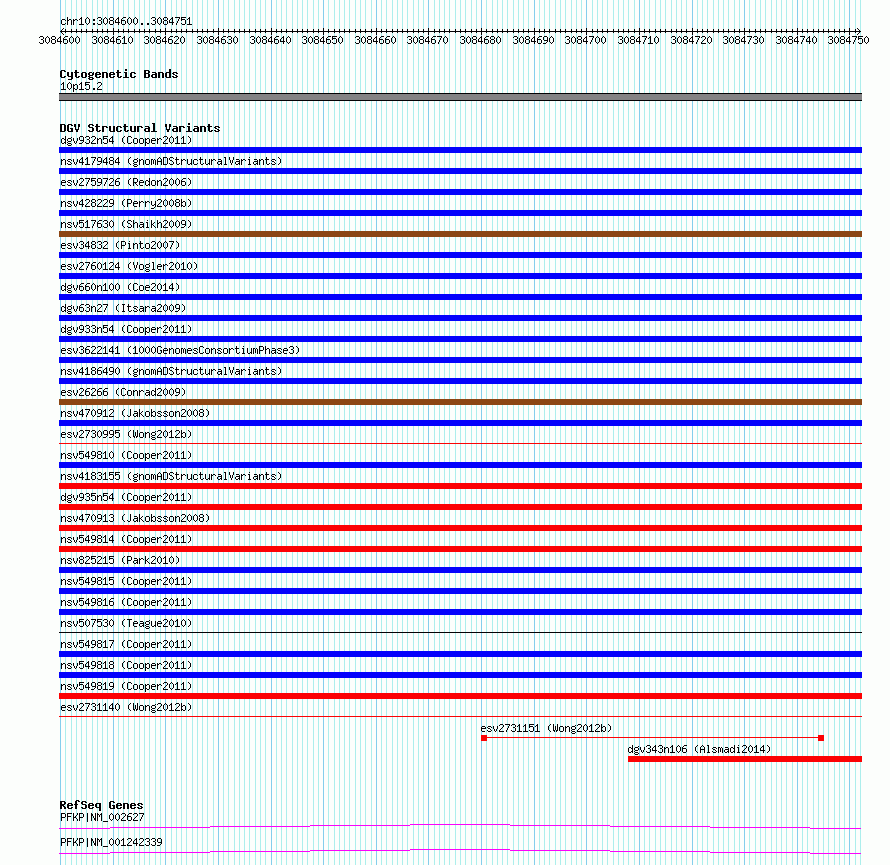Click the Cytogenetic Bands track heading
This screenshot has height=865, width=890.
tap(119, 74)
